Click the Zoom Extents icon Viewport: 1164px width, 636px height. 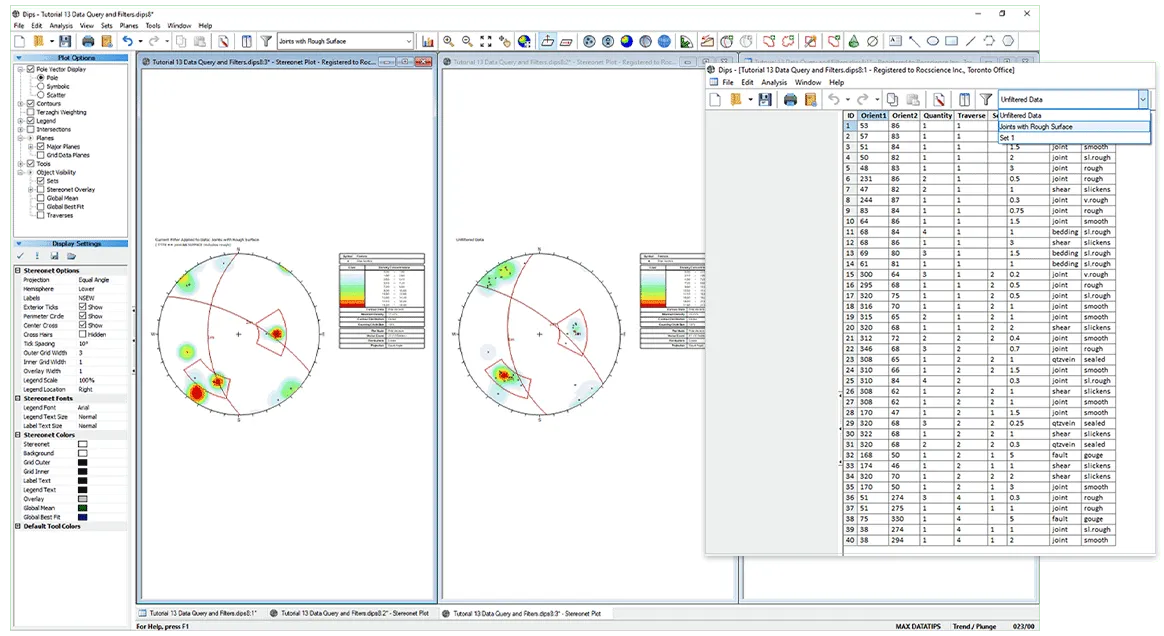pyautogui.click(x=485, y=42)
